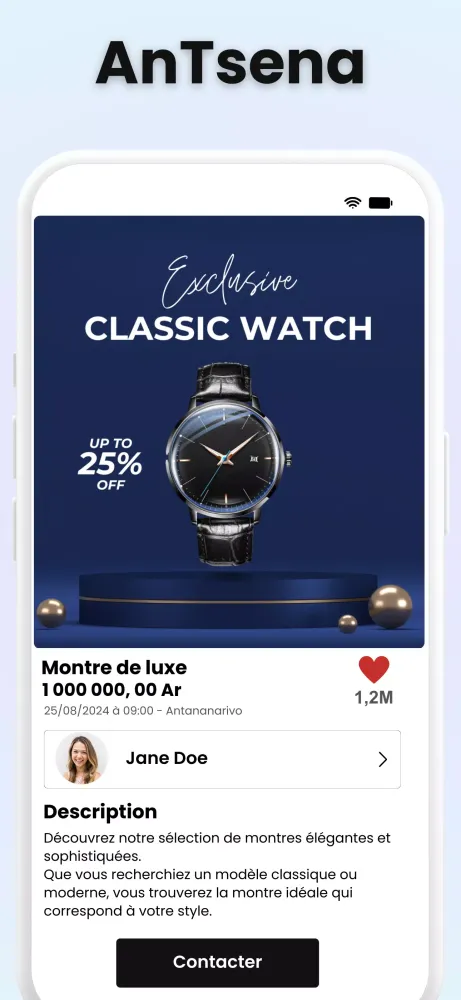Click the 1 000 000, 00 Ar price
Image resolution: width=461 pixels, height=1000 pixels.
pyautogui.click(x=112, y=690)
